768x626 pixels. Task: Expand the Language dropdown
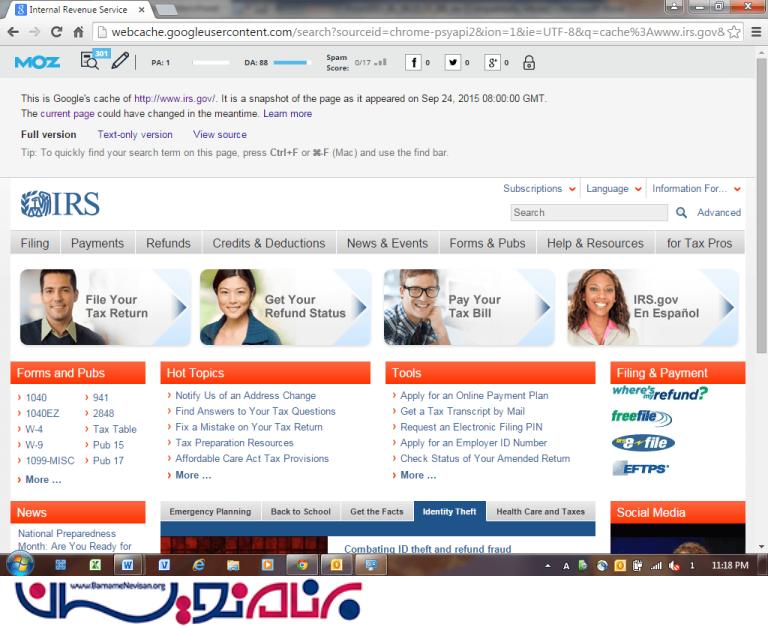pyautogui.click(x=614, y=189)
